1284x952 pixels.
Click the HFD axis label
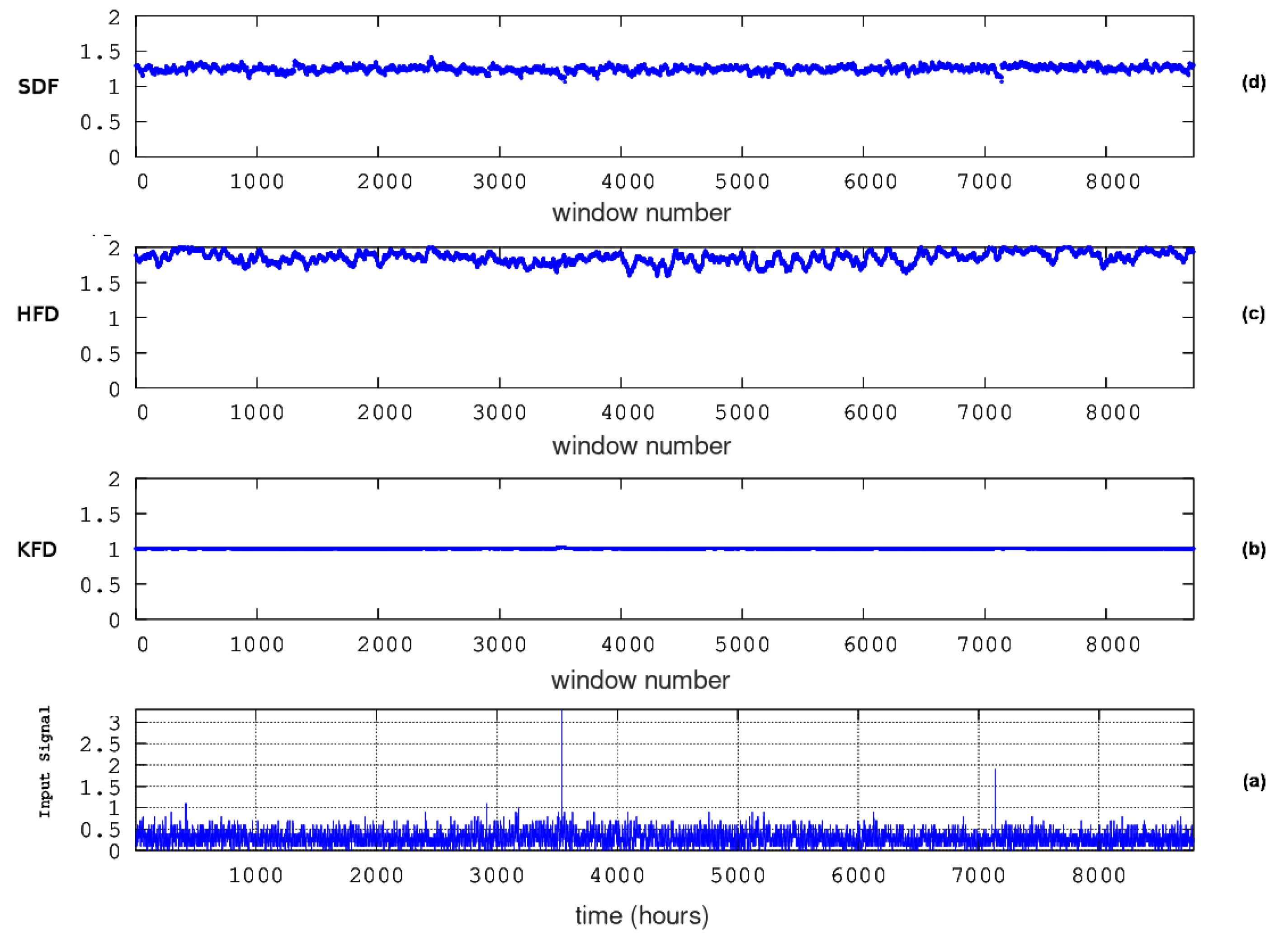pyautogui.click(x=38, y=315)
